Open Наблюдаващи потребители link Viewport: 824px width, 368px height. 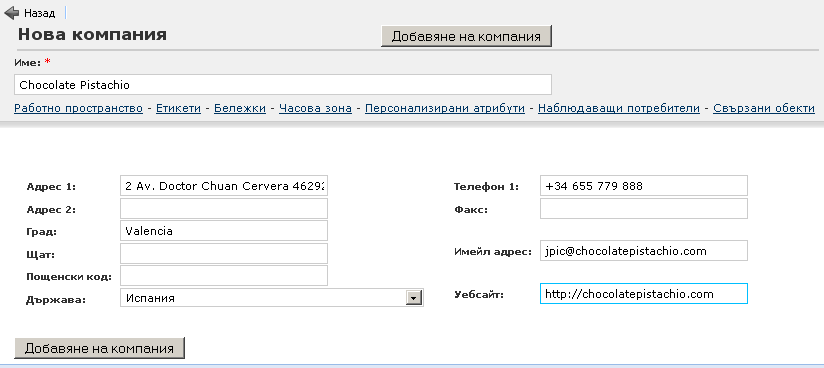(619, 108)
